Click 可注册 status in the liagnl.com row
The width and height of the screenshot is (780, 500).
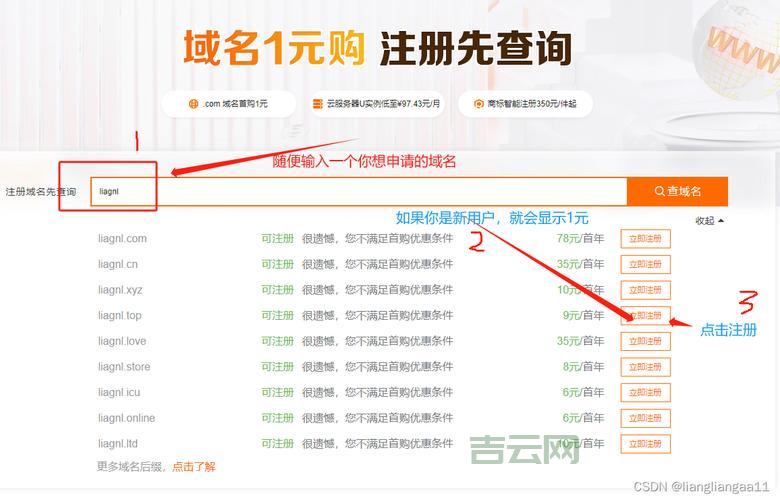coord(278,239)
